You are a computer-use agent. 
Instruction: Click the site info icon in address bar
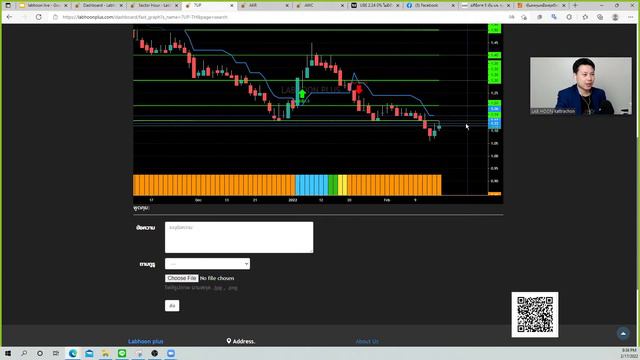pos(56,17)
